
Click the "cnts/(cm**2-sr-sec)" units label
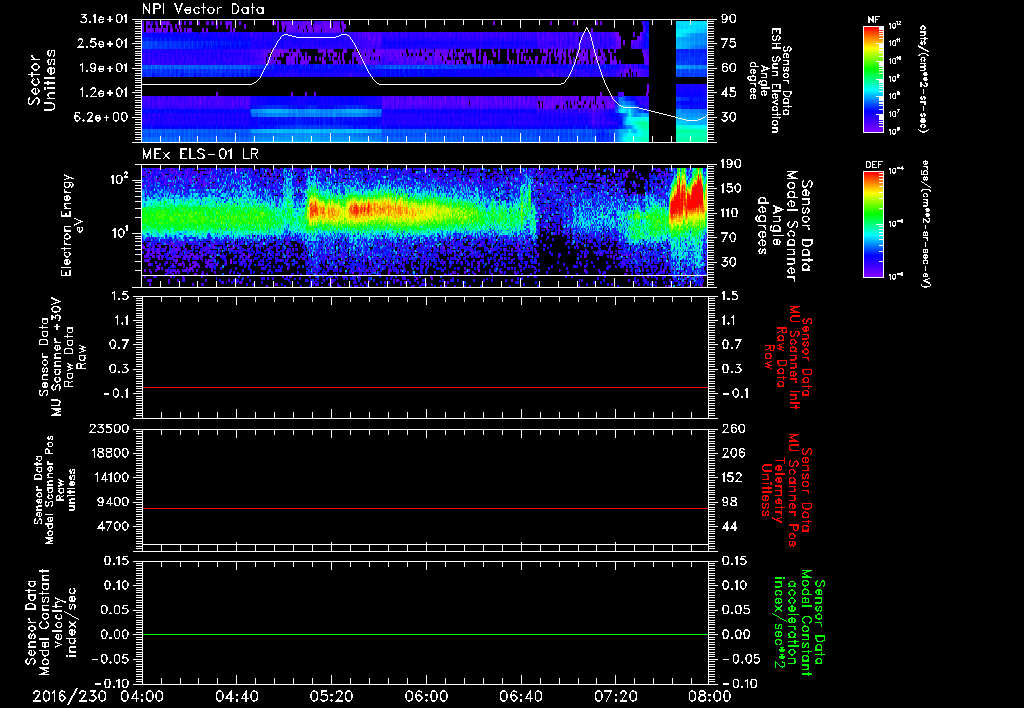(x=923, y=78)
